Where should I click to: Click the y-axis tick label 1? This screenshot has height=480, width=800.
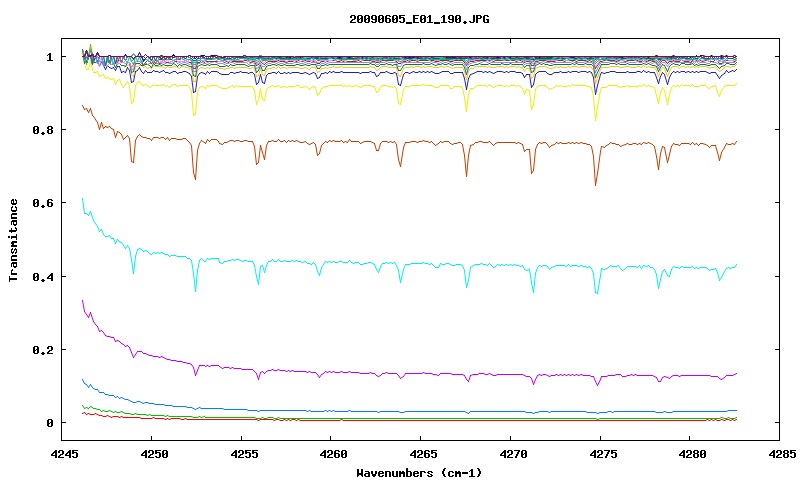click(x=49, y=57)
